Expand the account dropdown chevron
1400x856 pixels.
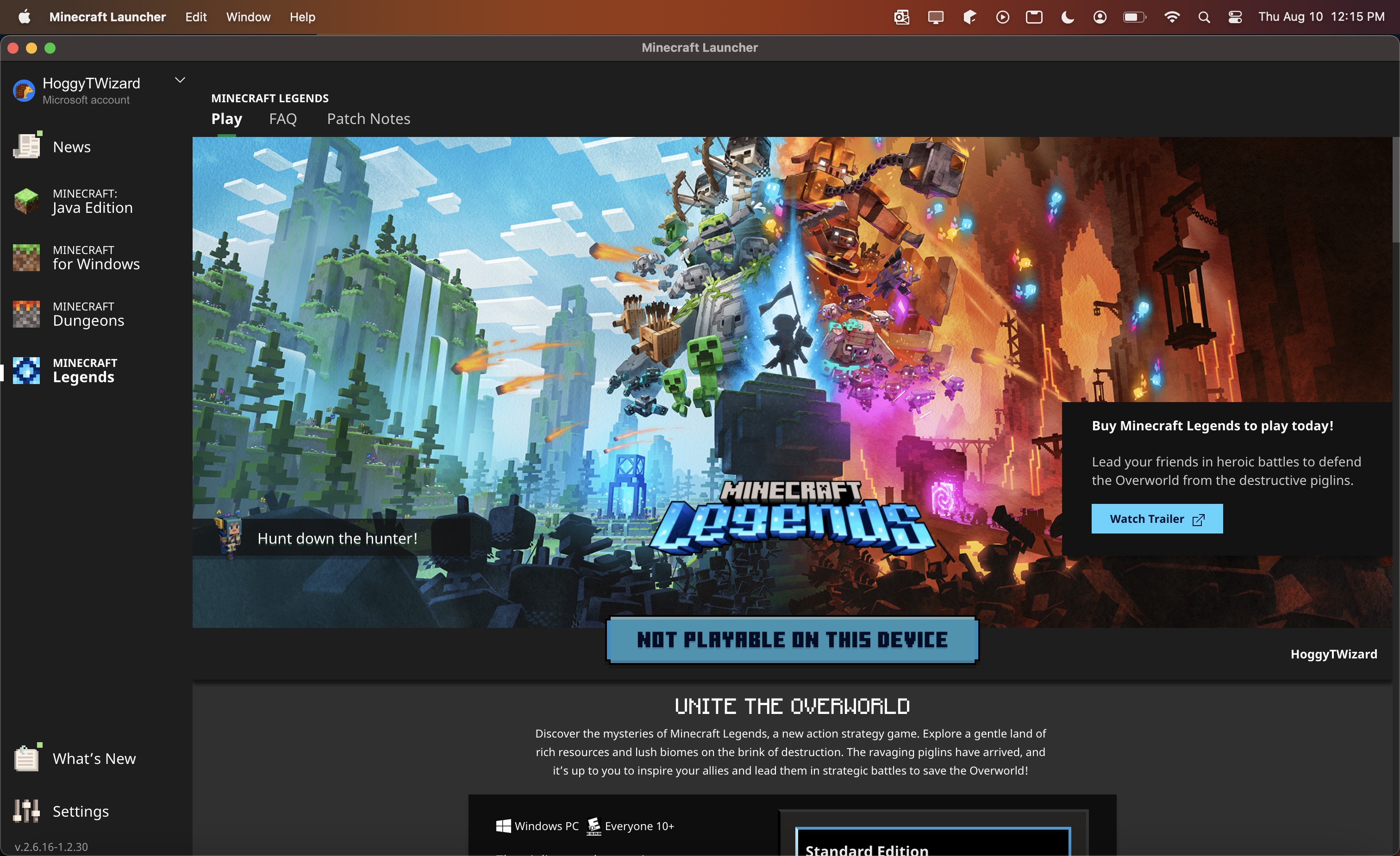point(180,80)
